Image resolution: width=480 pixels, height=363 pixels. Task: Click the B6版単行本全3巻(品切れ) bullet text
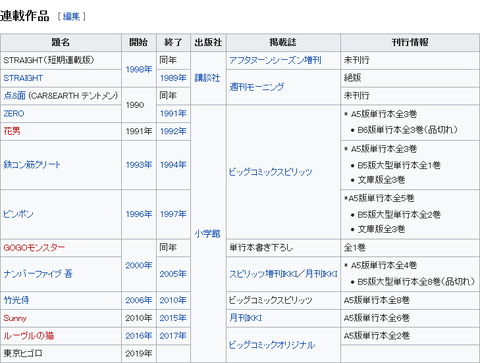pyautogui.click(x=408, y=130)
